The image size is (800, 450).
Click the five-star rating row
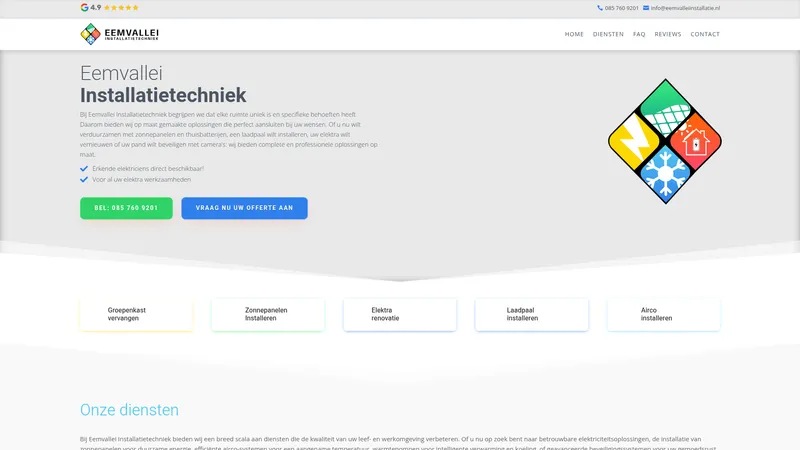pos(121,8)
